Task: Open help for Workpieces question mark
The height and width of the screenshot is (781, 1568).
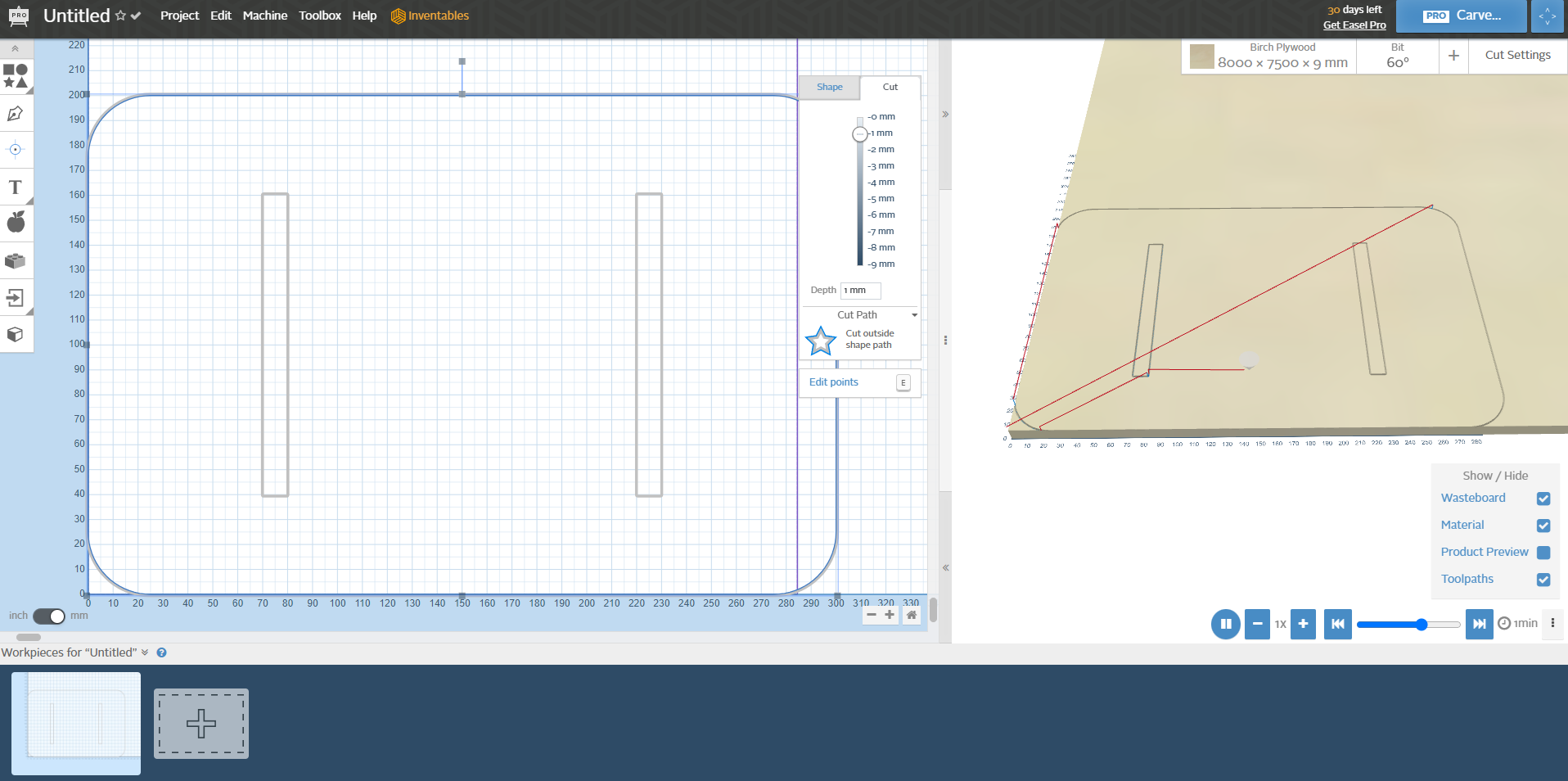Action: coord(162,652)
